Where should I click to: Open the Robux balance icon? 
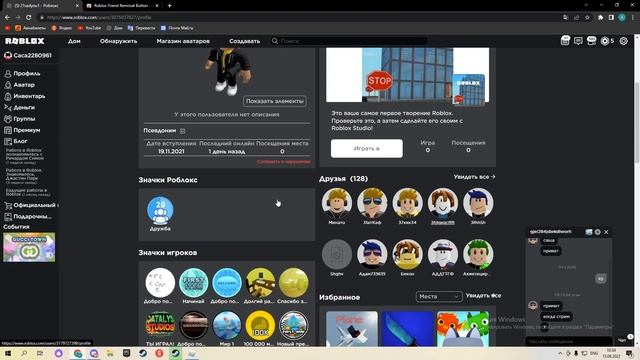(605, 41)
